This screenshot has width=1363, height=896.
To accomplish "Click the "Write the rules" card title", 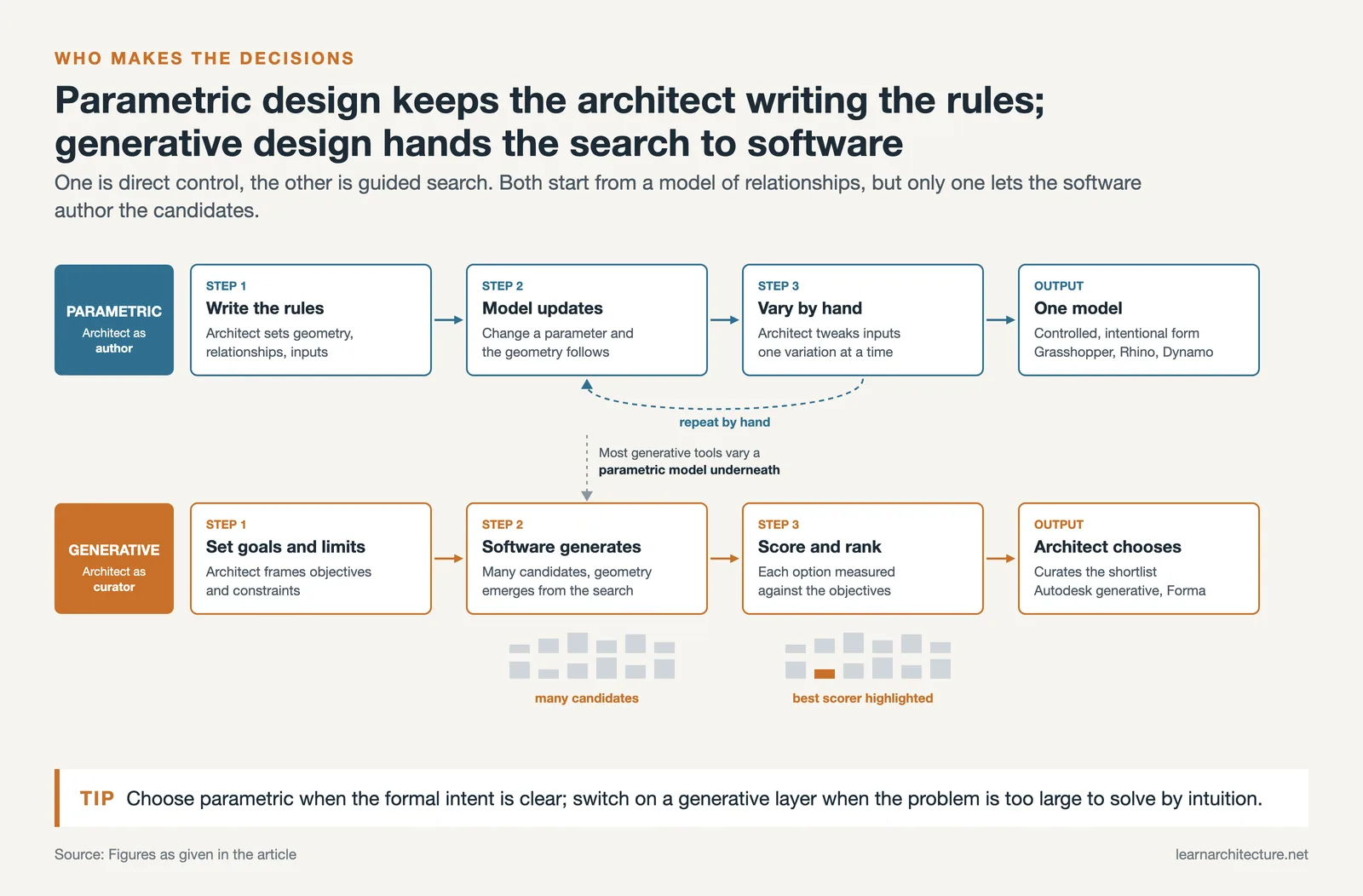I will click(265, 308).
